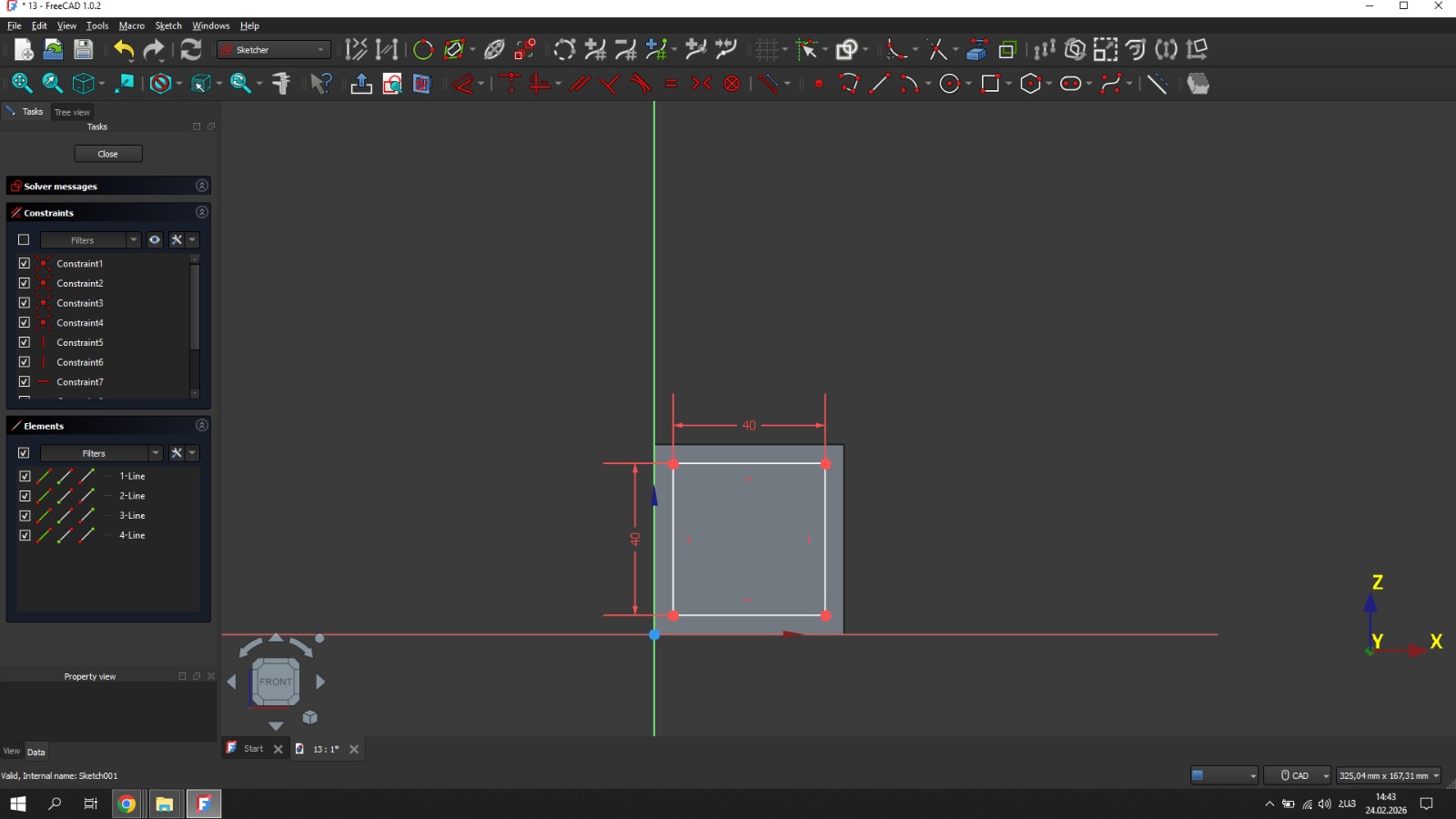Select the Slot creation tool
The image size is (1456, 819).
pyautogui.click(x=1071, y=84)
